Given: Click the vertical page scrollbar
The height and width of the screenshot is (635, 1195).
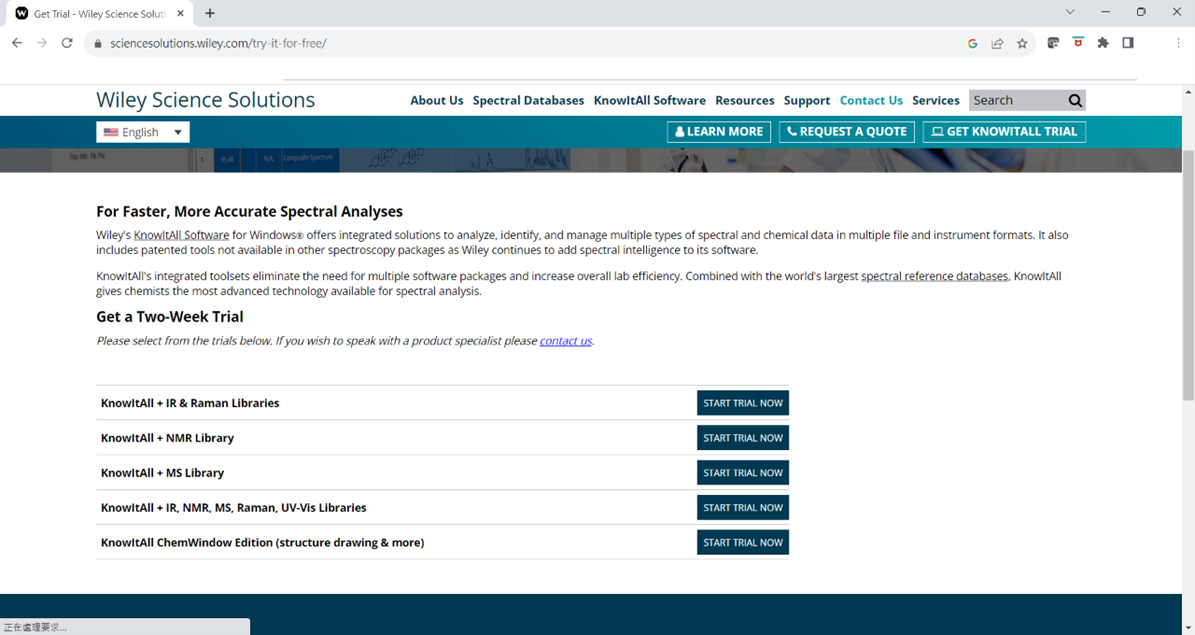Looking at the screenshot, I should pyautogui.click(x=1188, y=275).
